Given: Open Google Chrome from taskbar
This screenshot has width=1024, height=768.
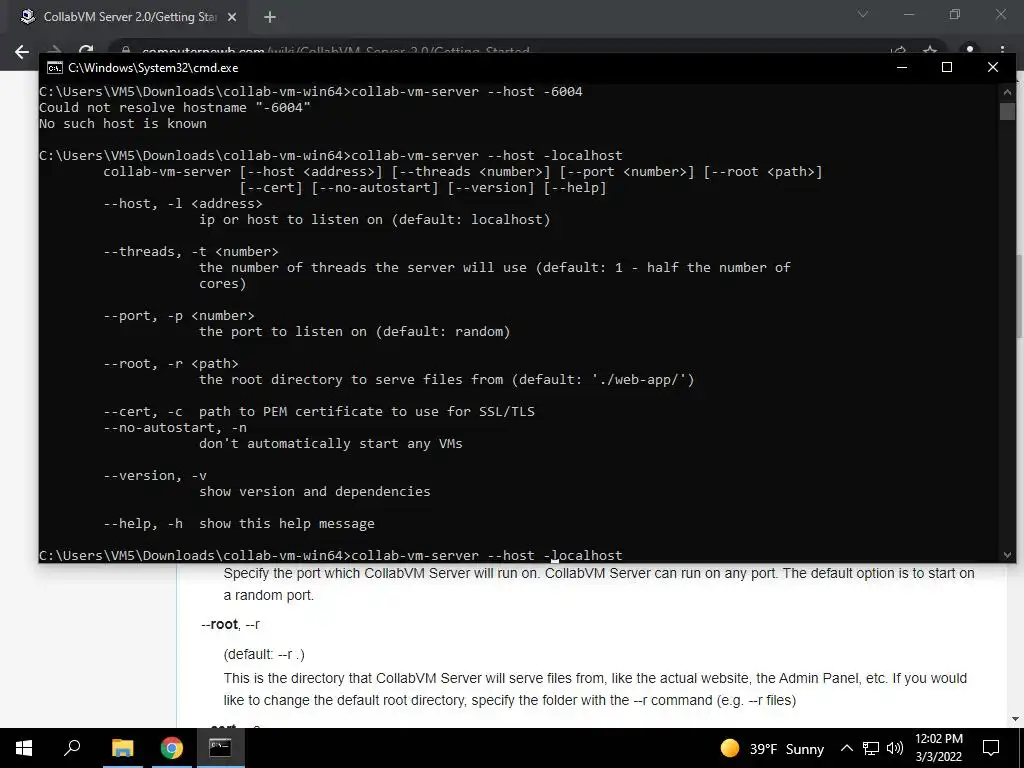Looking at the screenshot, I should pos(172,748).
